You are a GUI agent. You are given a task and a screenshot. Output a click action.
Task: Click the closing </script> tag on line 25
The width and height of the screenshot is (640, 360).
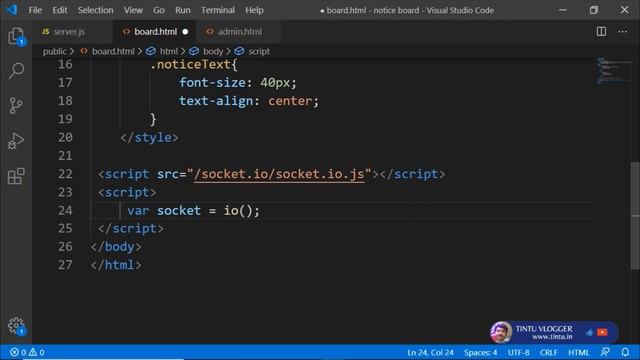coord(131,229)
